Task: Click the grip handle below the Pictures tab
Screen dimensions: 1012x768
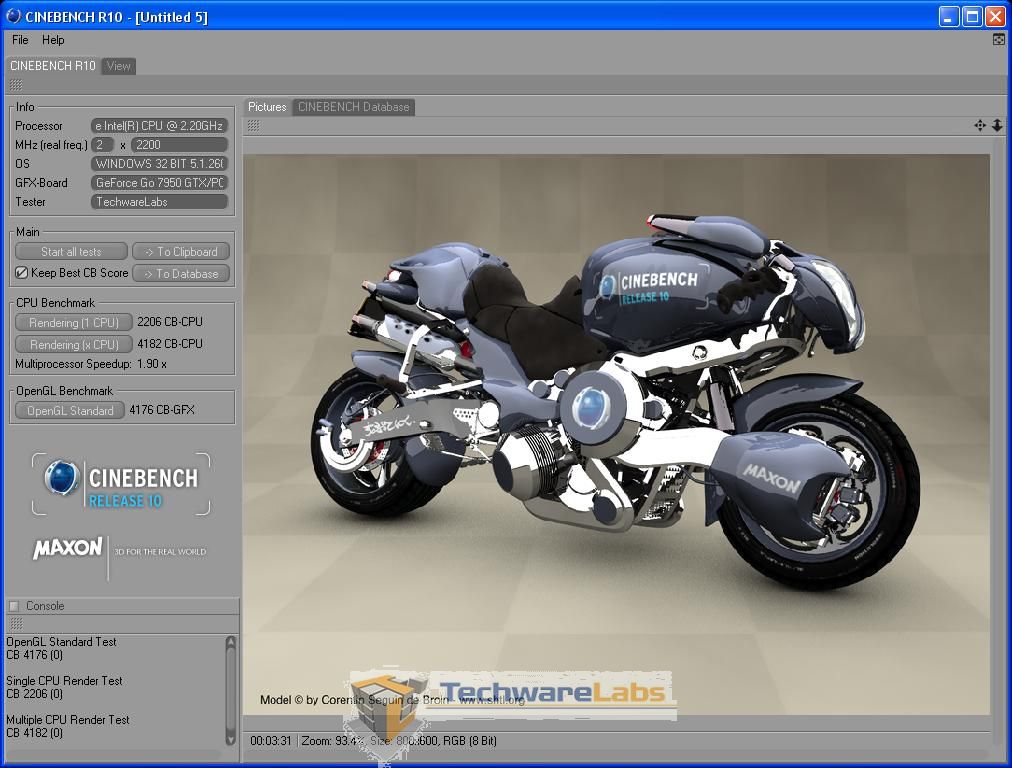Action: (x=254, y=126)
